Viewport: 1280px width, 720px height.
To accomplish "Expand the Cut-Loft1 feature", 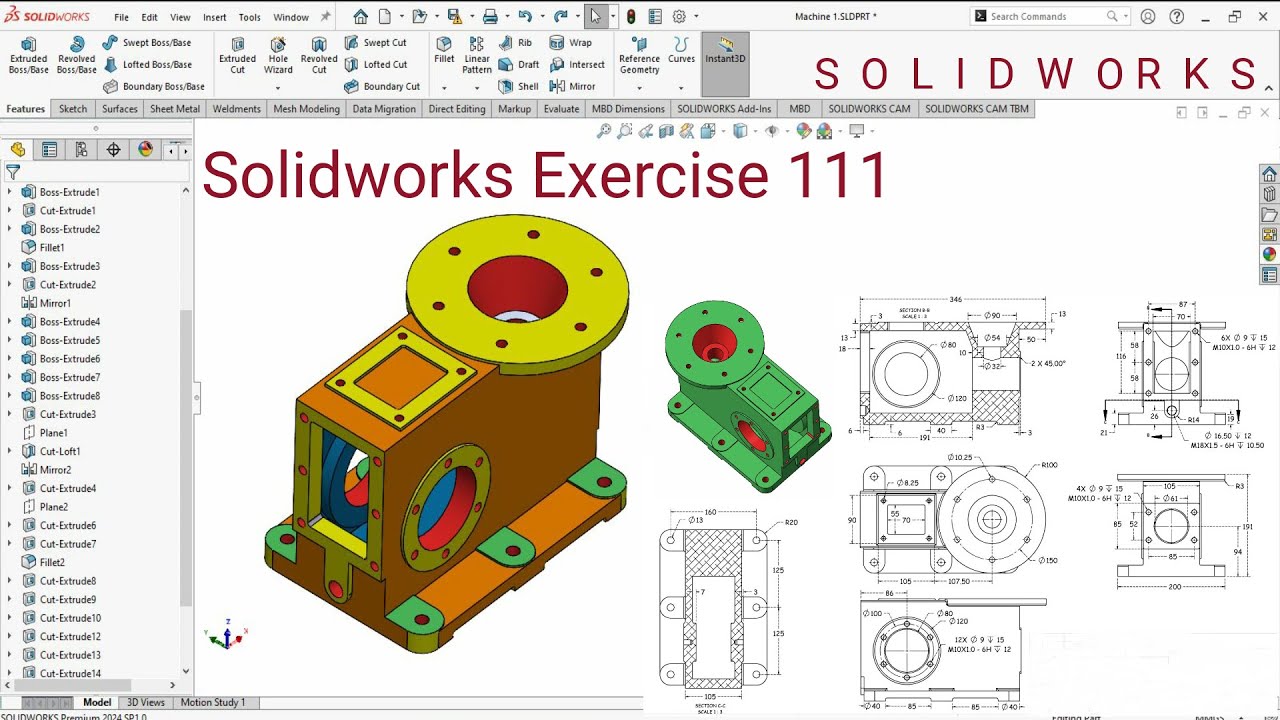I will [10, 451].
